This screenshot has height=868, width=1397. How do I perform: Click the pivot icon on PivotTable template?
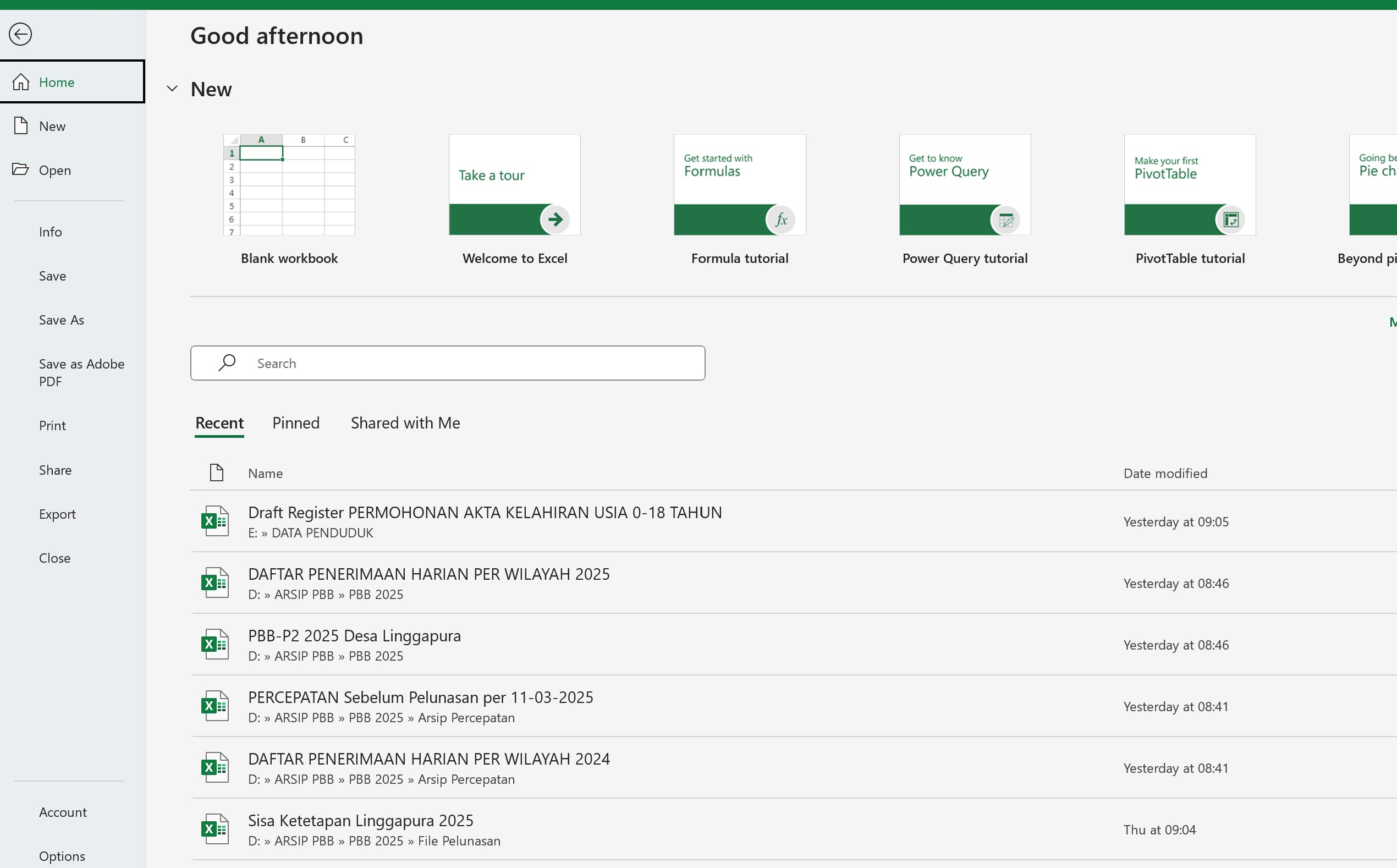coord(1230,219)
